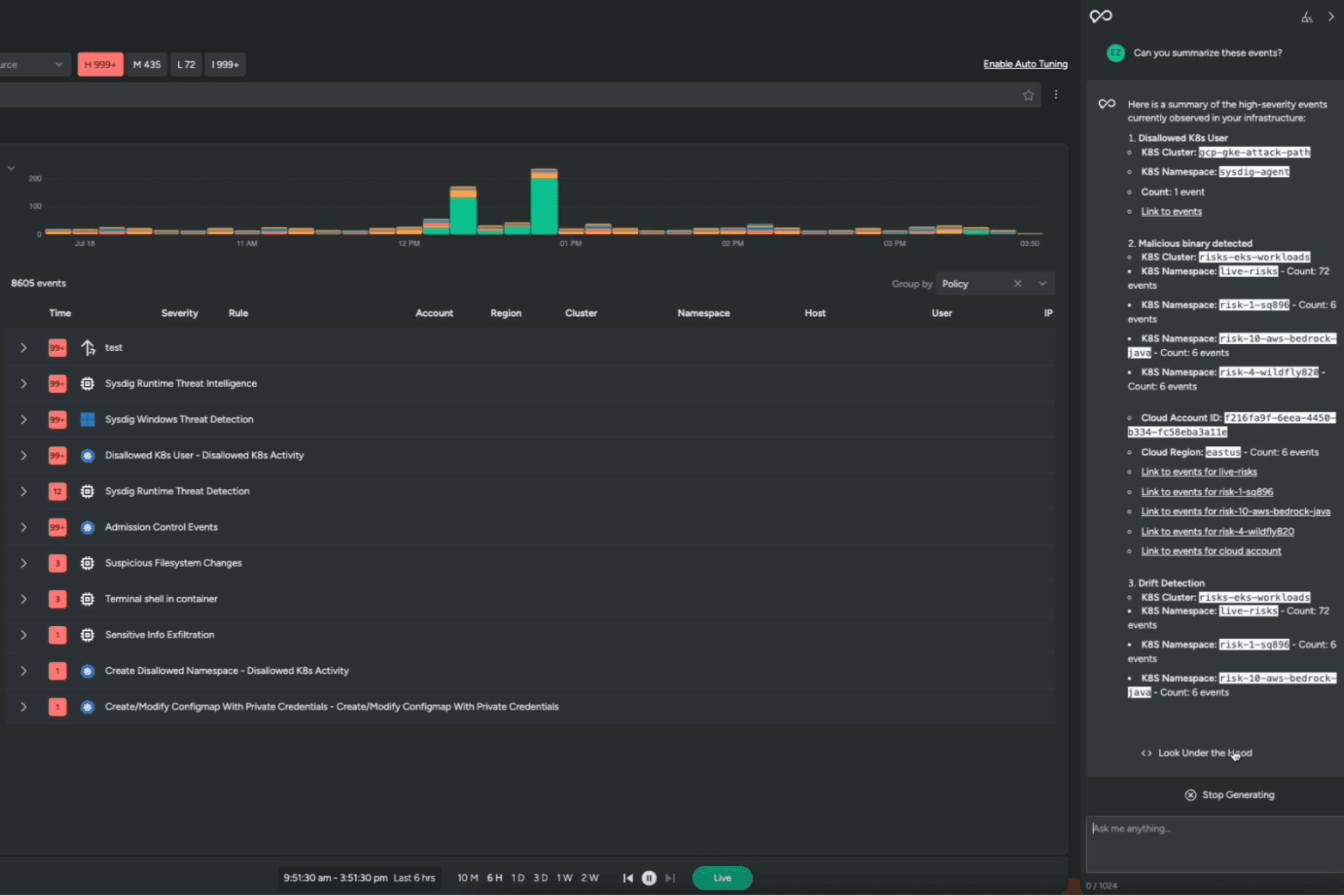
Task: Click the chip icon for Suspicious Filesystem Changes
Action: pos(88,563)
